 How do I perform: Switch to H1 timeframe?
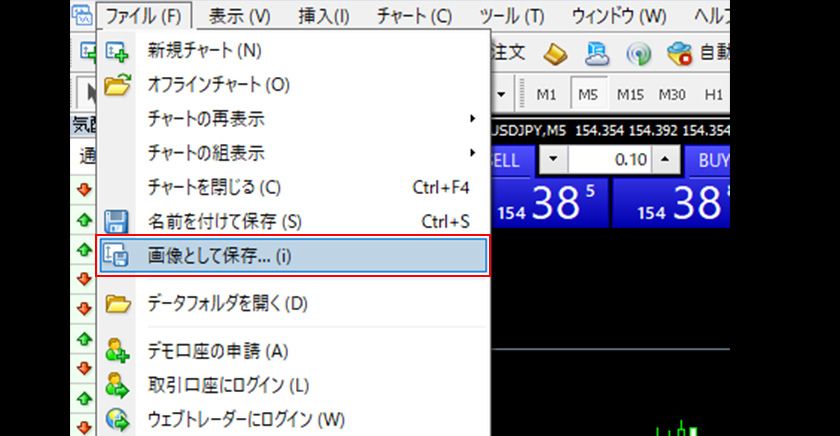tap(713, 95)
